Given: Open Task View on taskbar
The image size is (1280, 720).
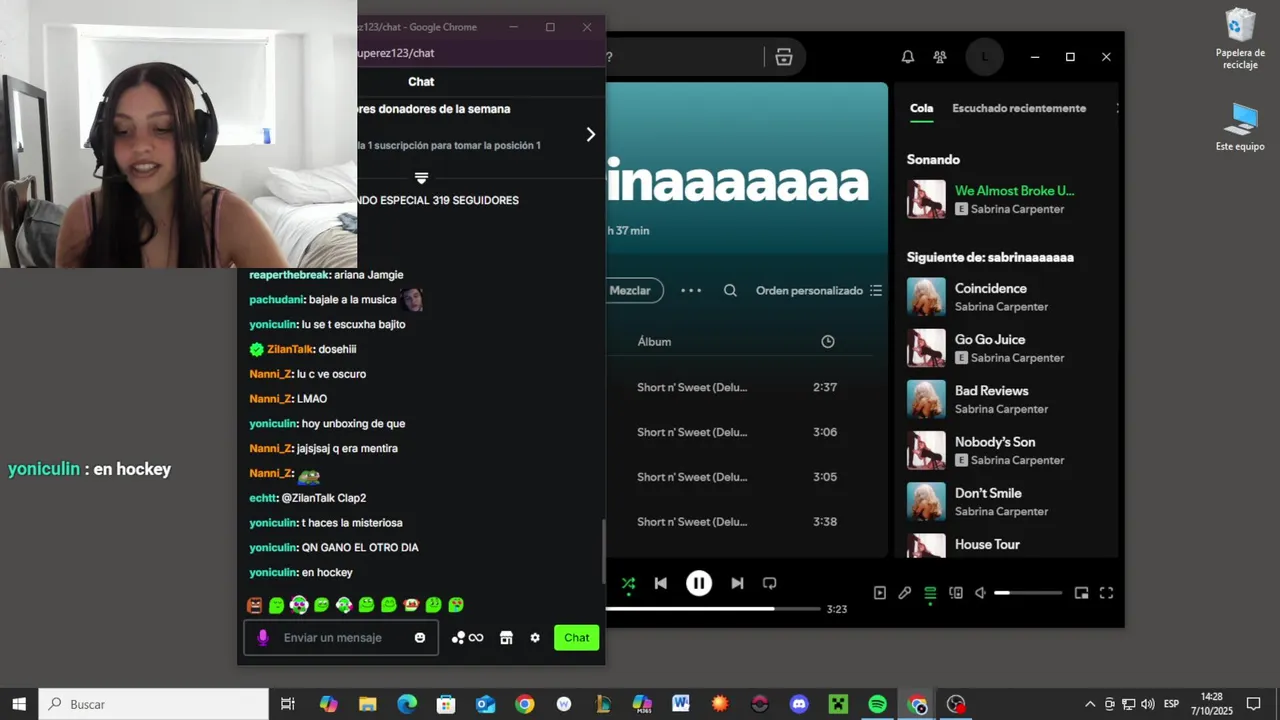Looking at the screenshot, I should (x=288, y=704).
